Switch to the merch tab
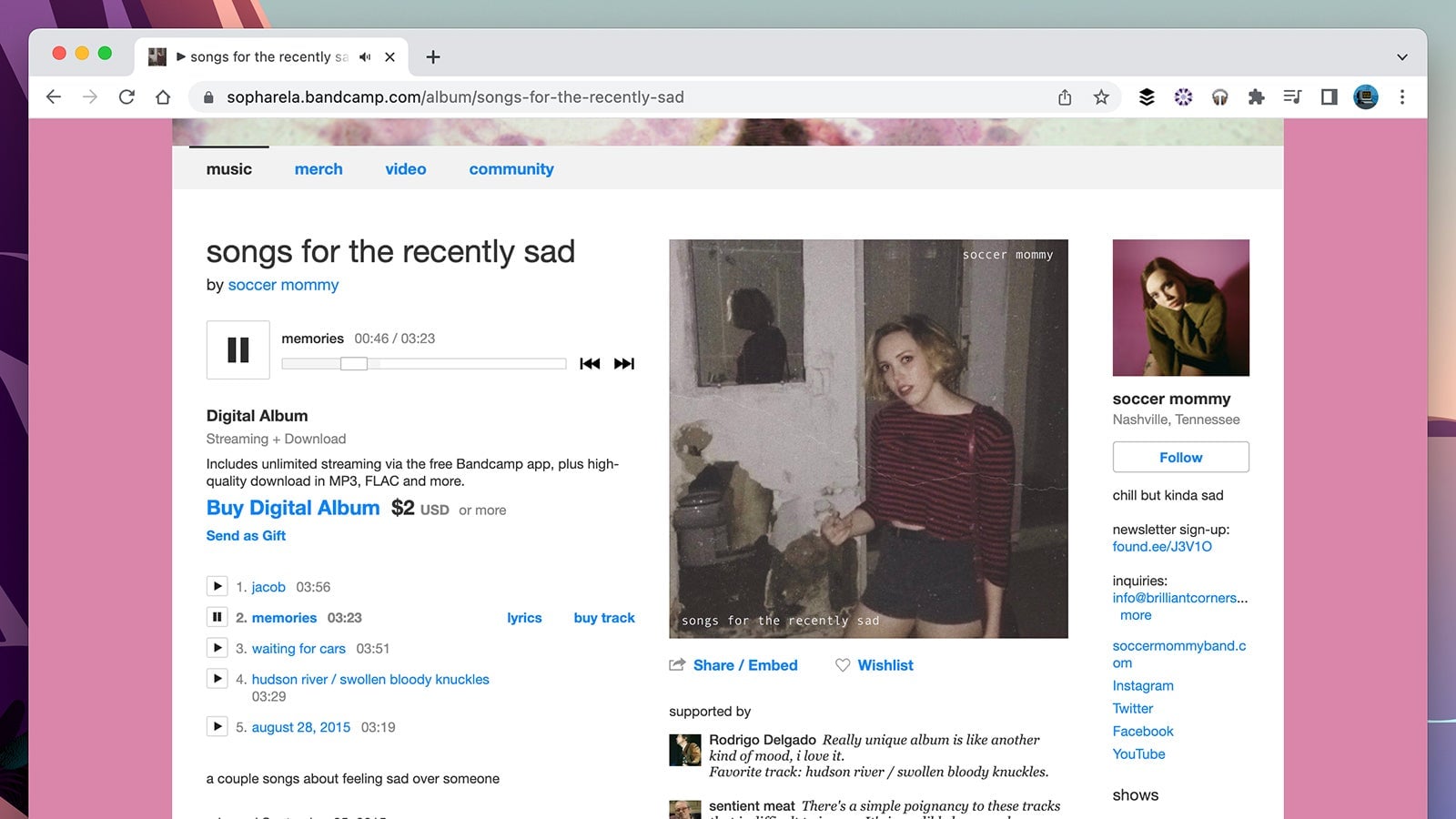1456x819 pixels. click(x=318, y=168)
